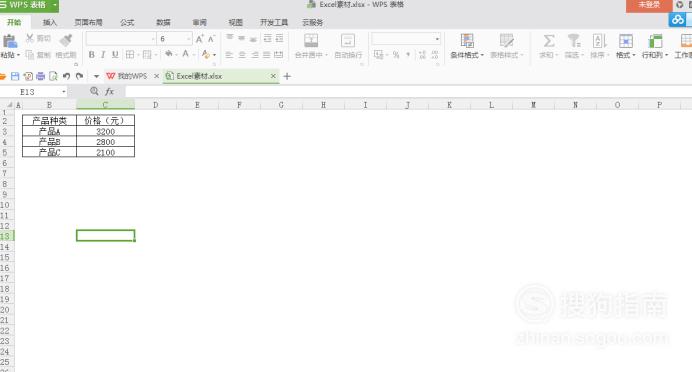Open the 数据 (Data) ribbon tab
This screenshot has width=692, height=372.
(163, 23)
